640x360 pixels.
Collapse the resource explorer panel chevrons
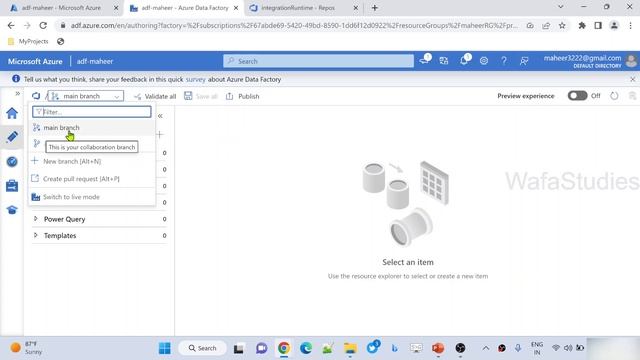click(x=160, y=116)
